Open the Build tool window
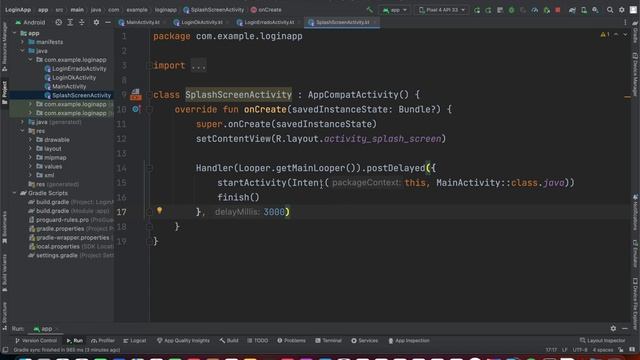The image size is (640, 360). pos(229,341)
